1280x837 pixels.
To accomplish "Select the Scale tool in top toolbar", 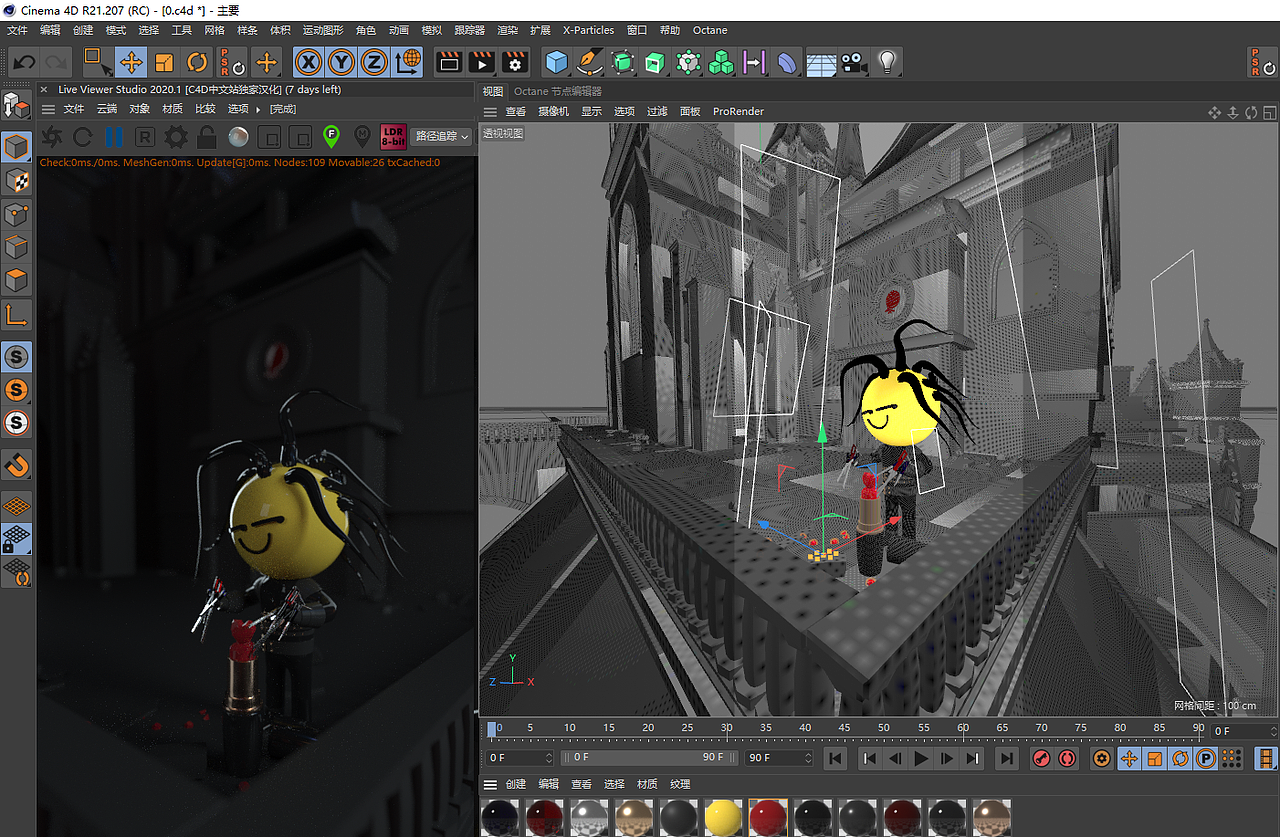I will [x=164, y=62].
